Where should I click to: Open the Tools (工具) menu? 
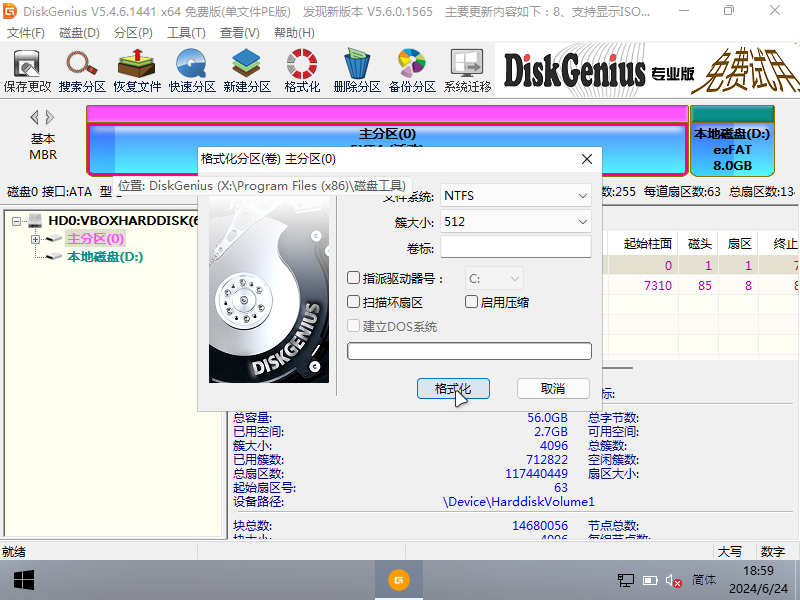click(186, 33)
